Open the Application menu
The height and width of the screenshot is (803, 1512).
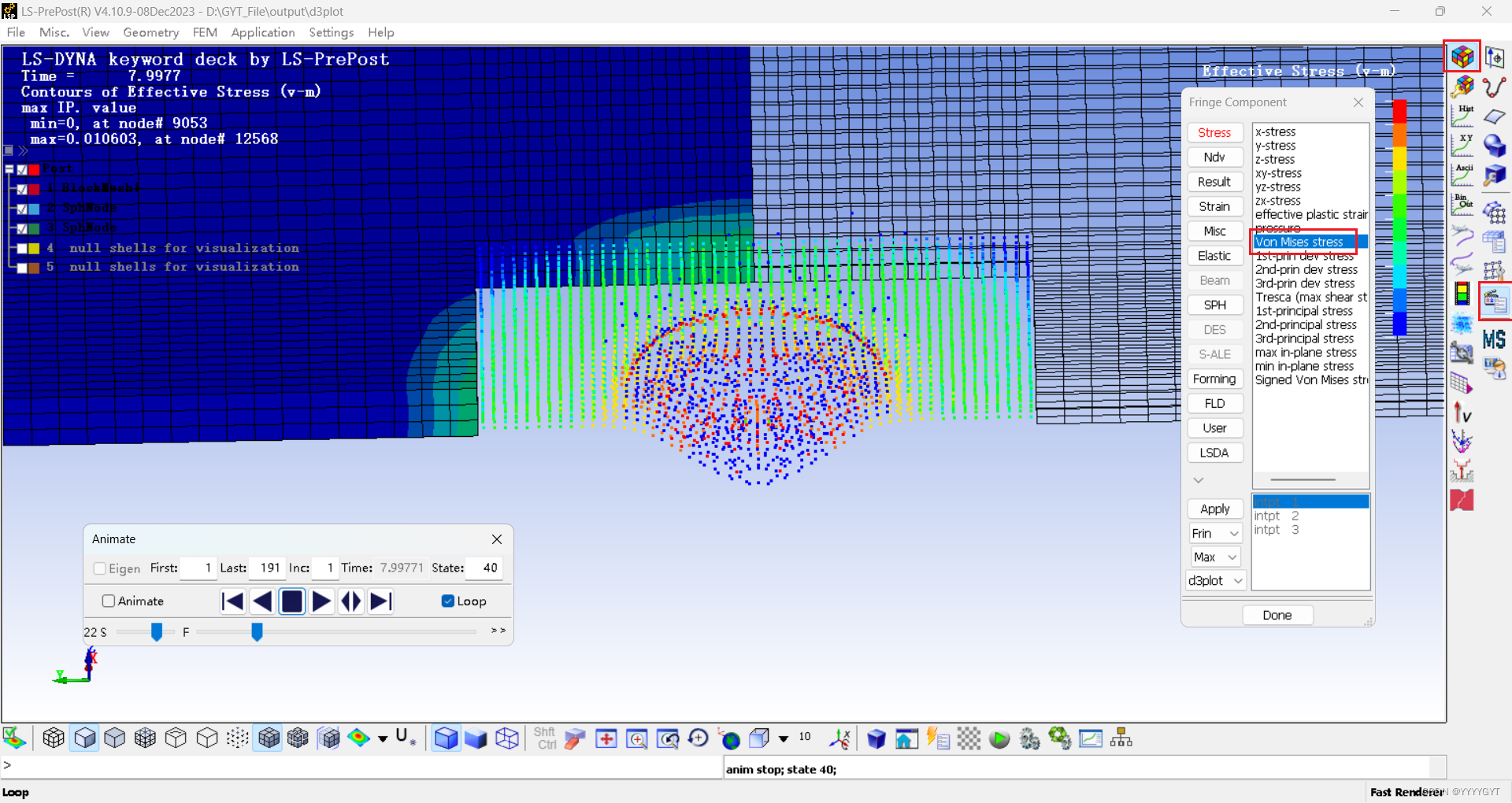pyautogui.click(x=263, y=32)
